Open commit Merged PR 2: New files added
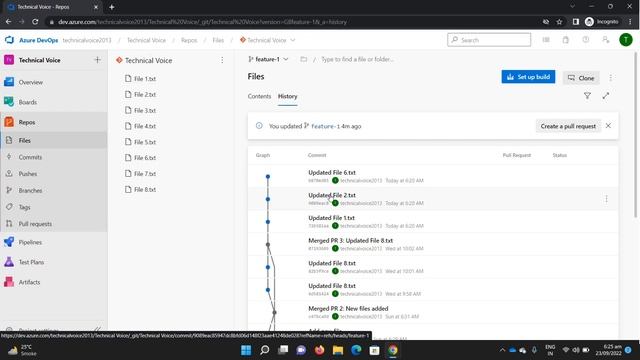Screen dimensions: 640x360 pos(348,309)
